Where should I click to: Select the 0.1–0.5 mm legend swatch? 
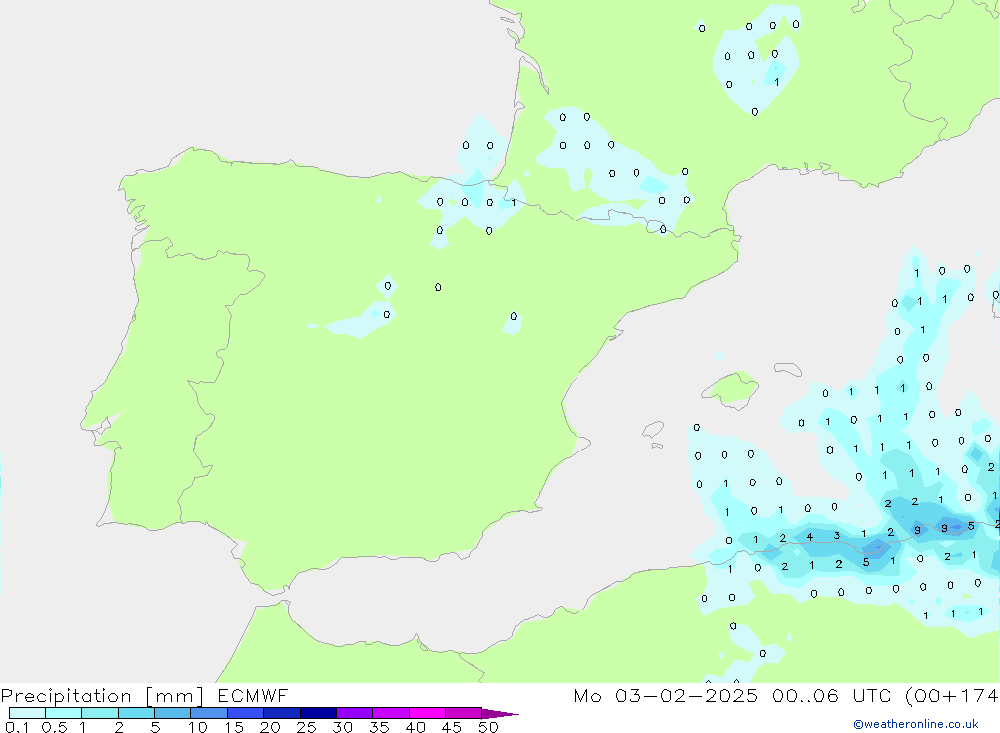coord(27,713)
